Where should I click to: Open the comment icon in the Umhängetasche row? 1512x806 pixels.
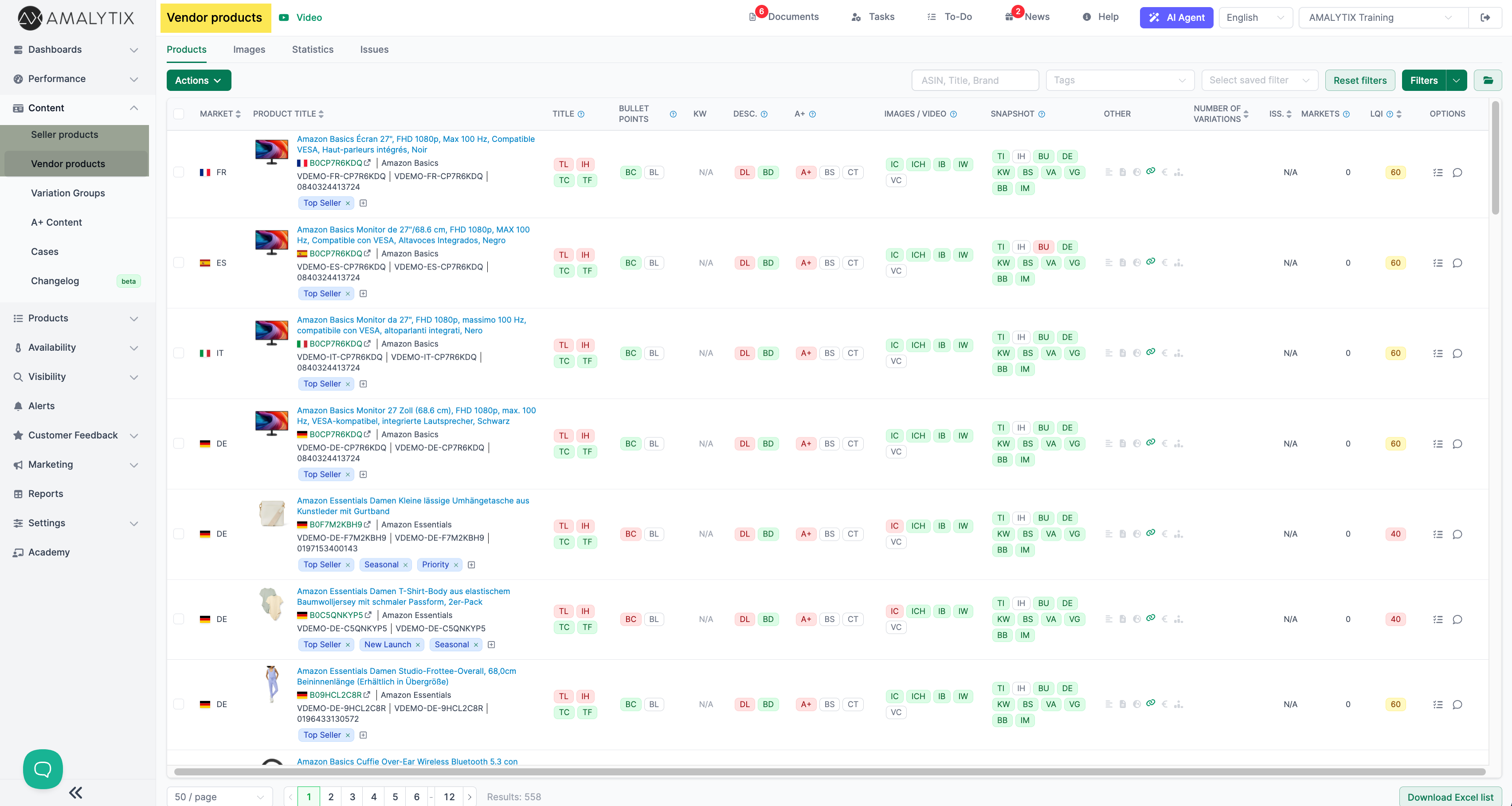[x=1457, y=534]
